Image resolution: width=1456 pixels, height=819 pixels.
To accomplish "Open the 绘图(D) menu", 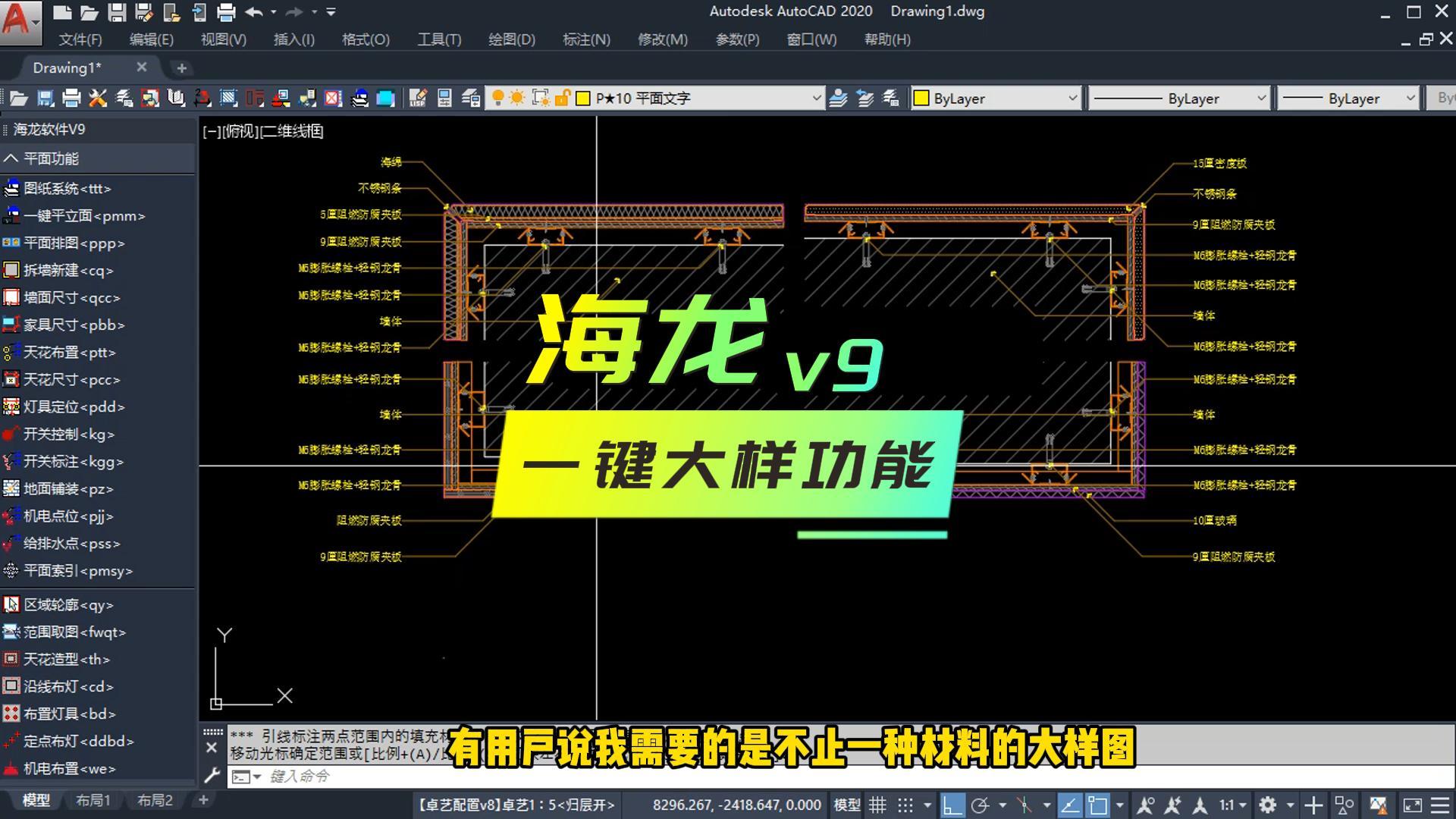I will [511, 39].
